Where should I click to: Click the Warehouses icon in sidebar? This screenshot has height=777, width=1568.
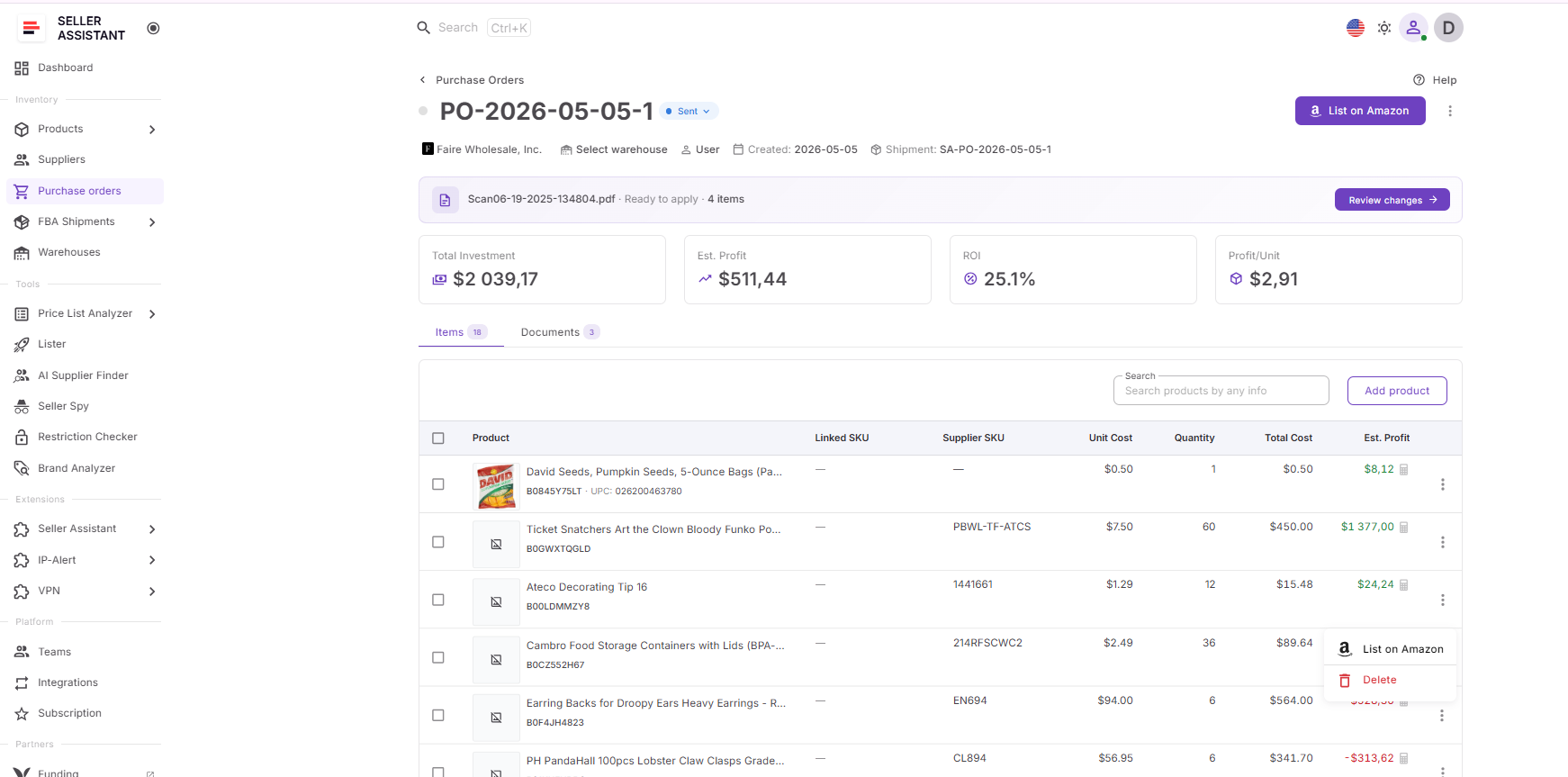coord(22,253)
